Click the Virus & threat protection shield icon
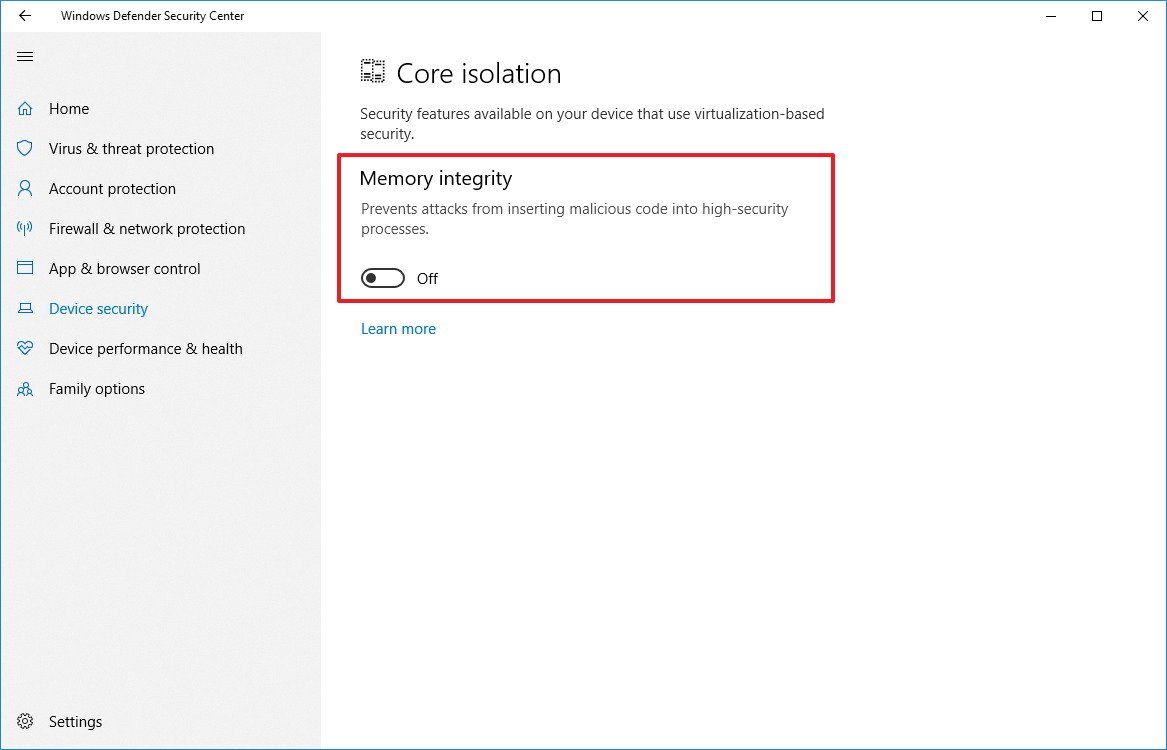Image resolution: width=1167 pixels, height=750 pixels. (25, 148)
